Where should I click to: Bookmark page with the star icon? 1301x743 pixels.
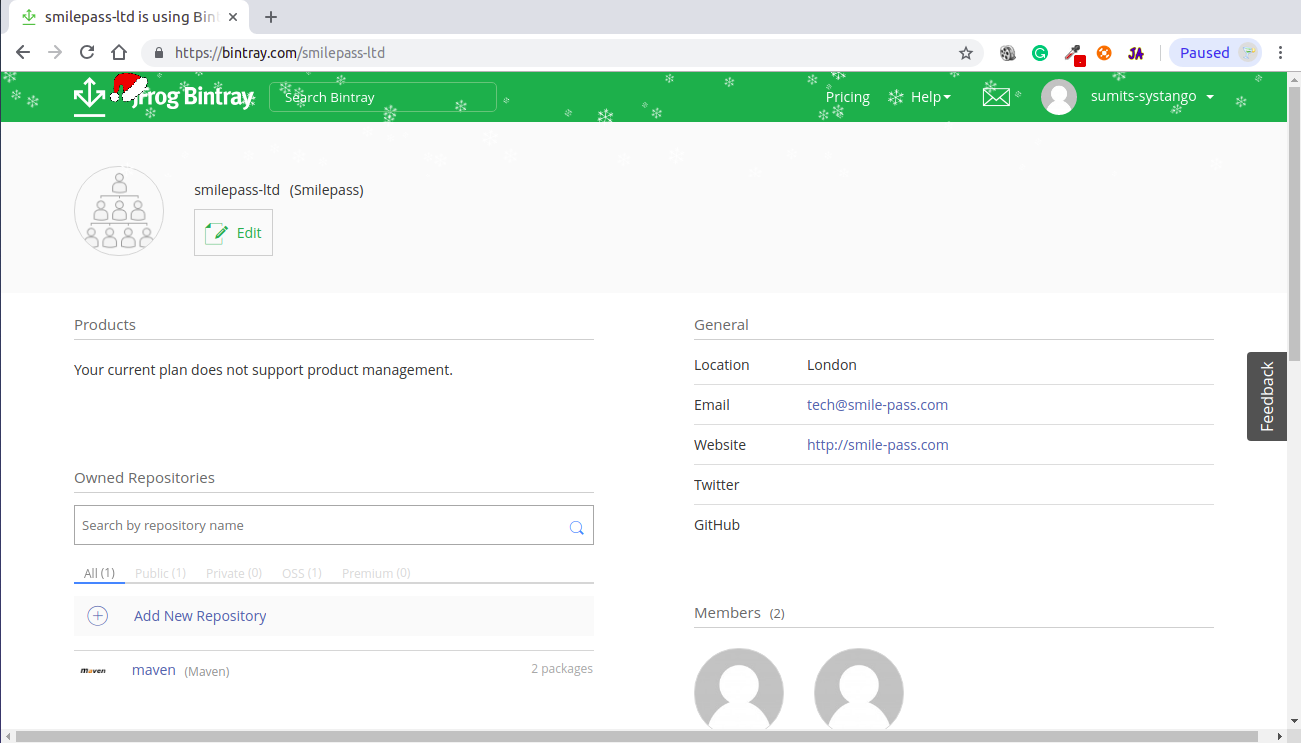pos(966,53)
